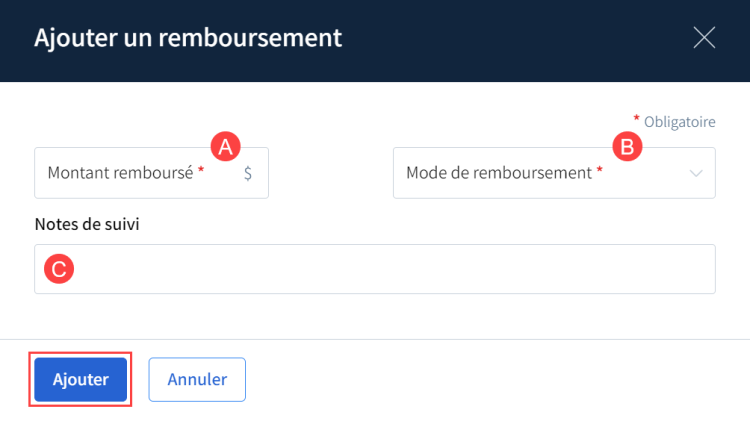750x427 pixels.
Task: Click the red asterisk beside Obligatoire
Action: pyautogui.click(x=637, y=119)
